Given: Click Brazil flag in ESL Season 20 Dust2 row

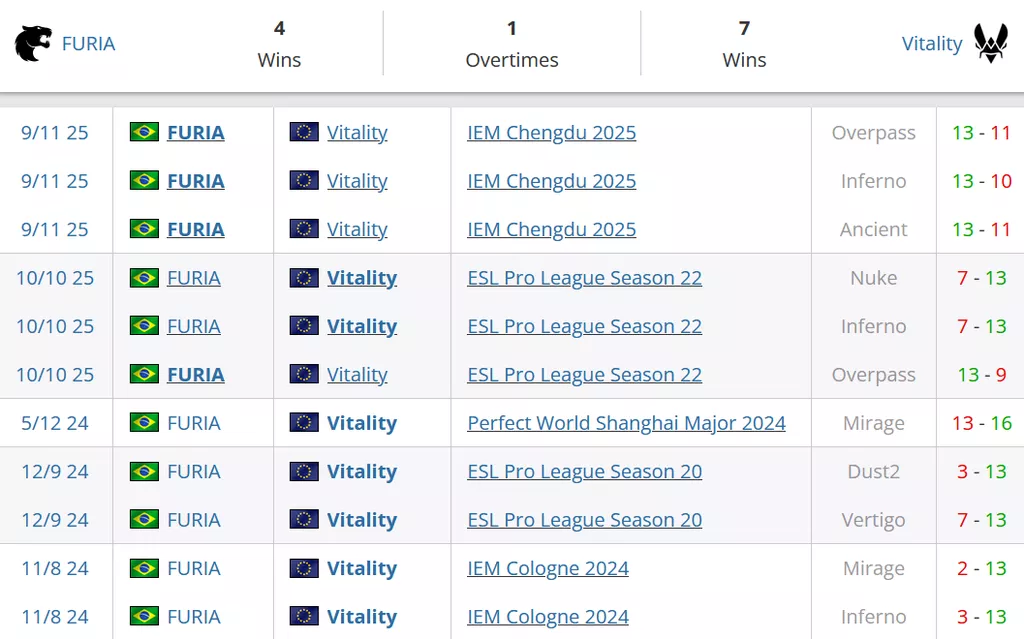Looking at the screenshot, I should (144, 471).
